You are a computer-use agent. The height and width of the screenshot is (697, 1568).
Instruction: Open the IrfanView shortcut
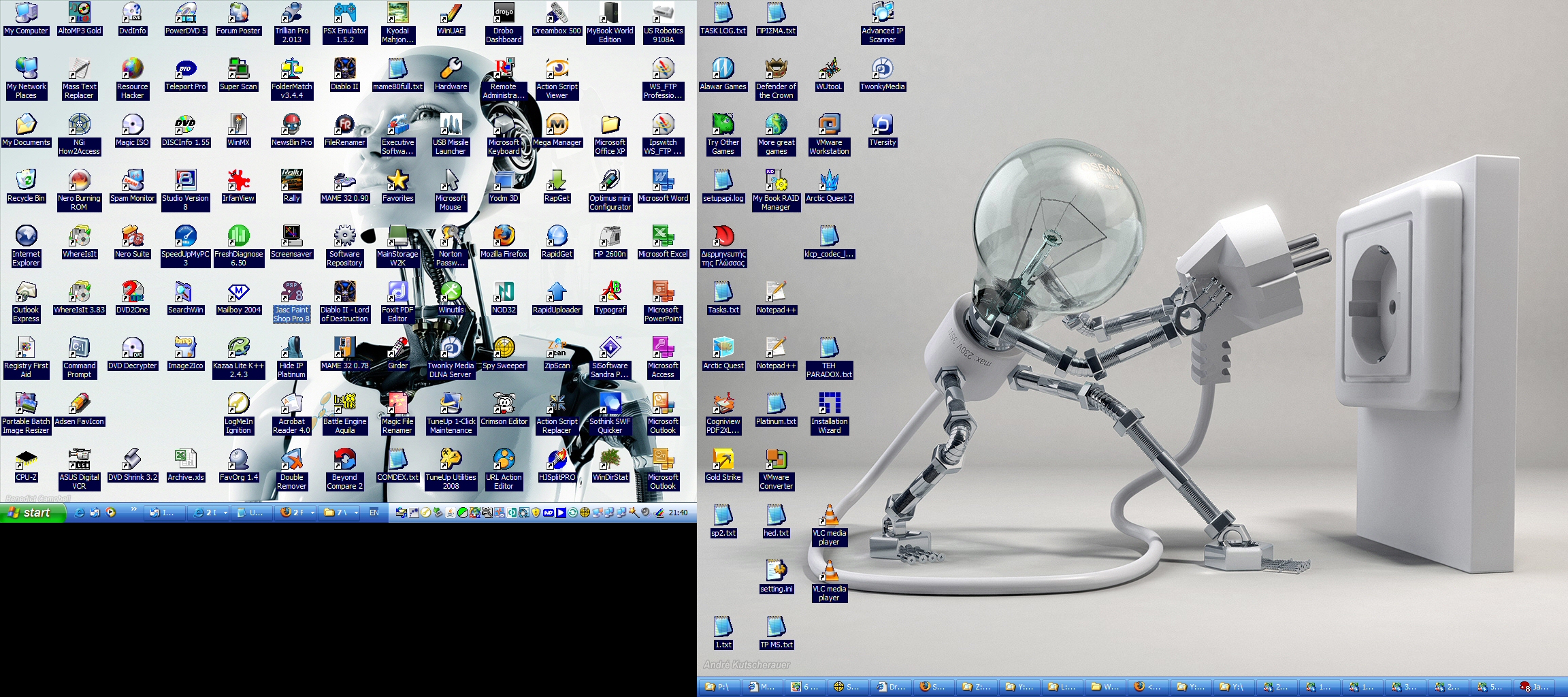coord(238,187)
